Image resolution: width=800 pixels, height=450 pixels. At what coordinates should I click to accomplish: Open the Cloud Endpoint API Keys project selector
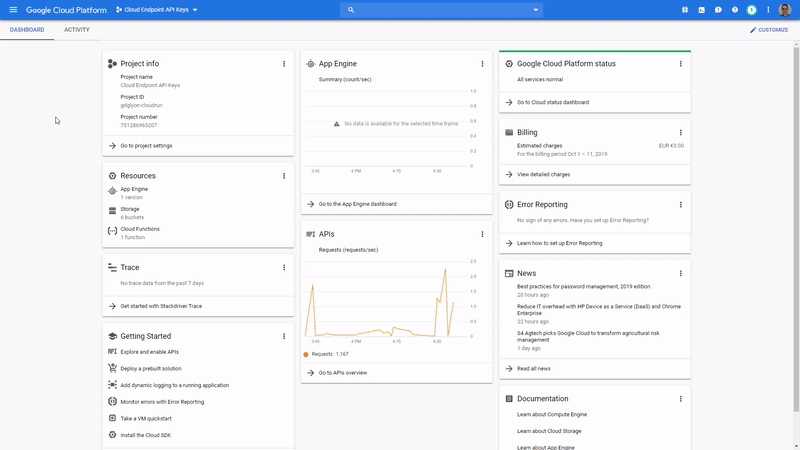pyautogui.click(x=157, y=10)
